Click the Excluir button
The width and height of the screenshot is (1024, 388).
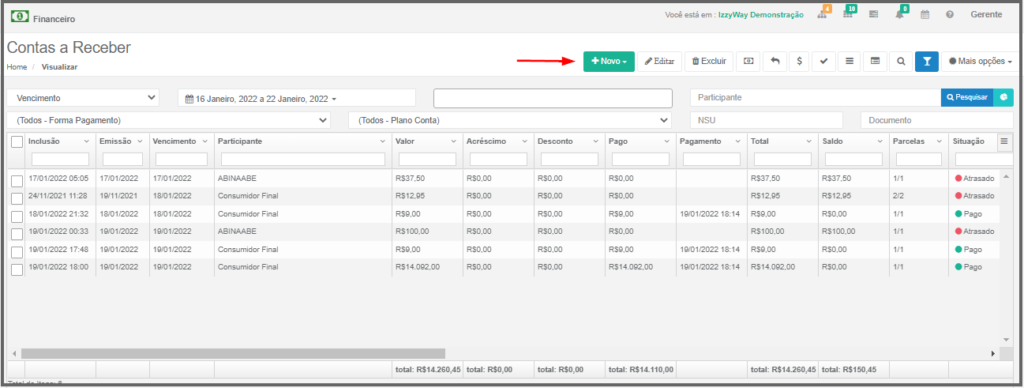[709, 61]
